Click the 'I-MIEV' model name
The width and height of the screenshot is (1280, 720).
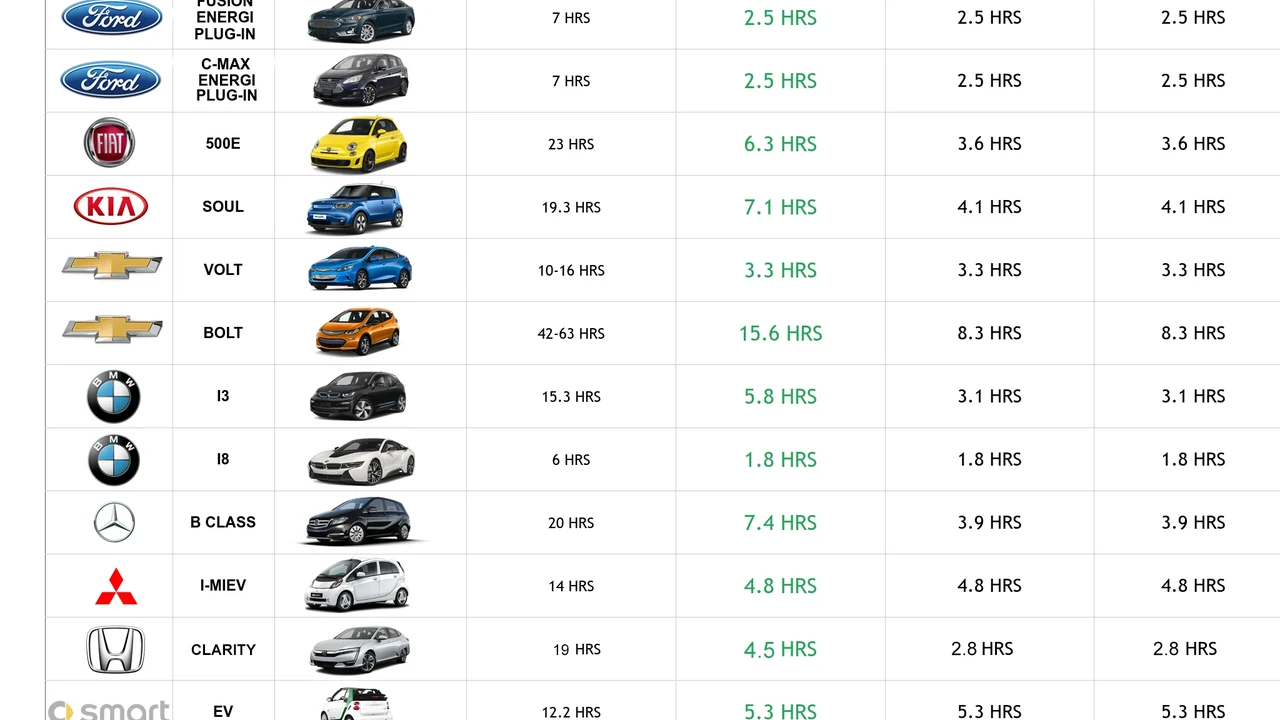tap(223, 585)
